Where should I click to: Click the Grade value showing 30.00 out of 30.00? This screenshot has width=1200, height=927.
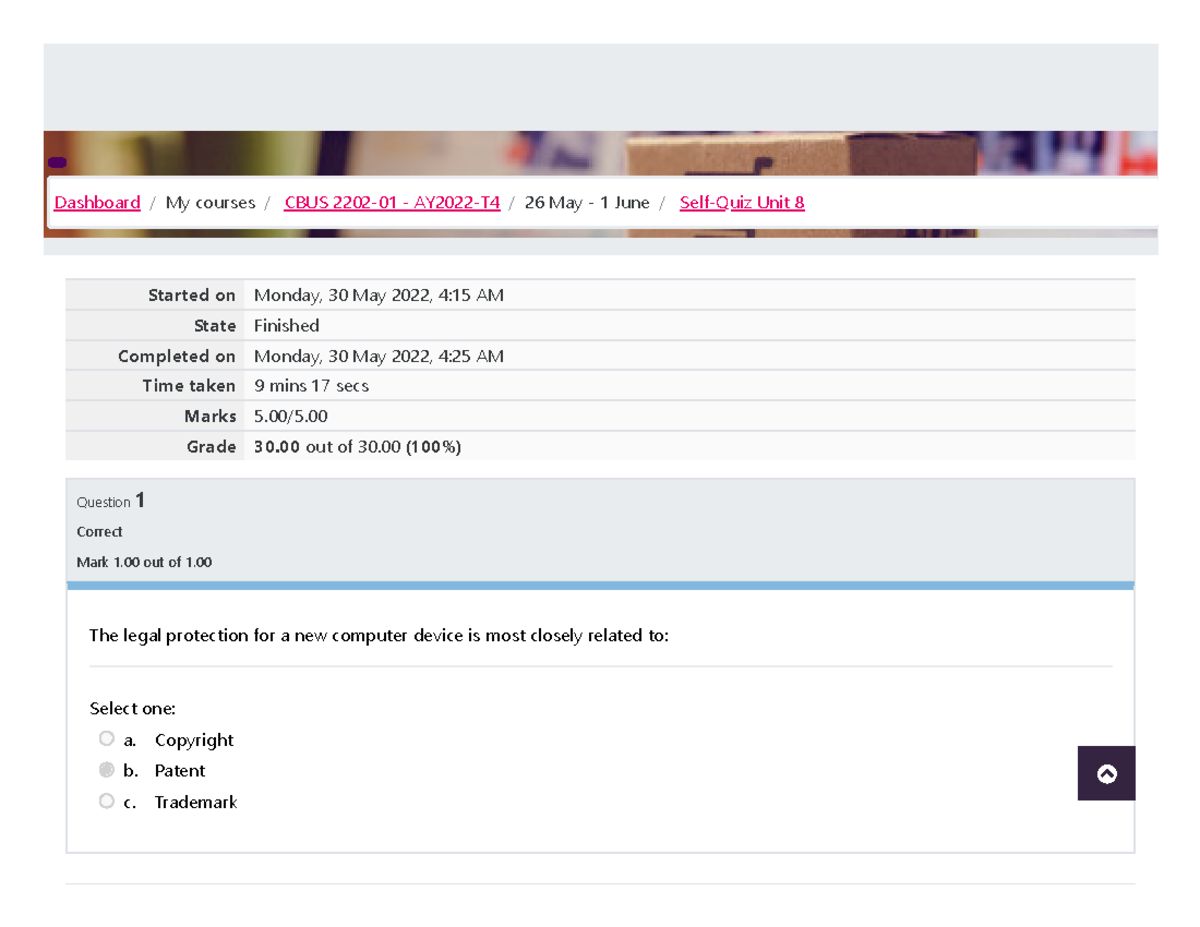tap(356, 446)
